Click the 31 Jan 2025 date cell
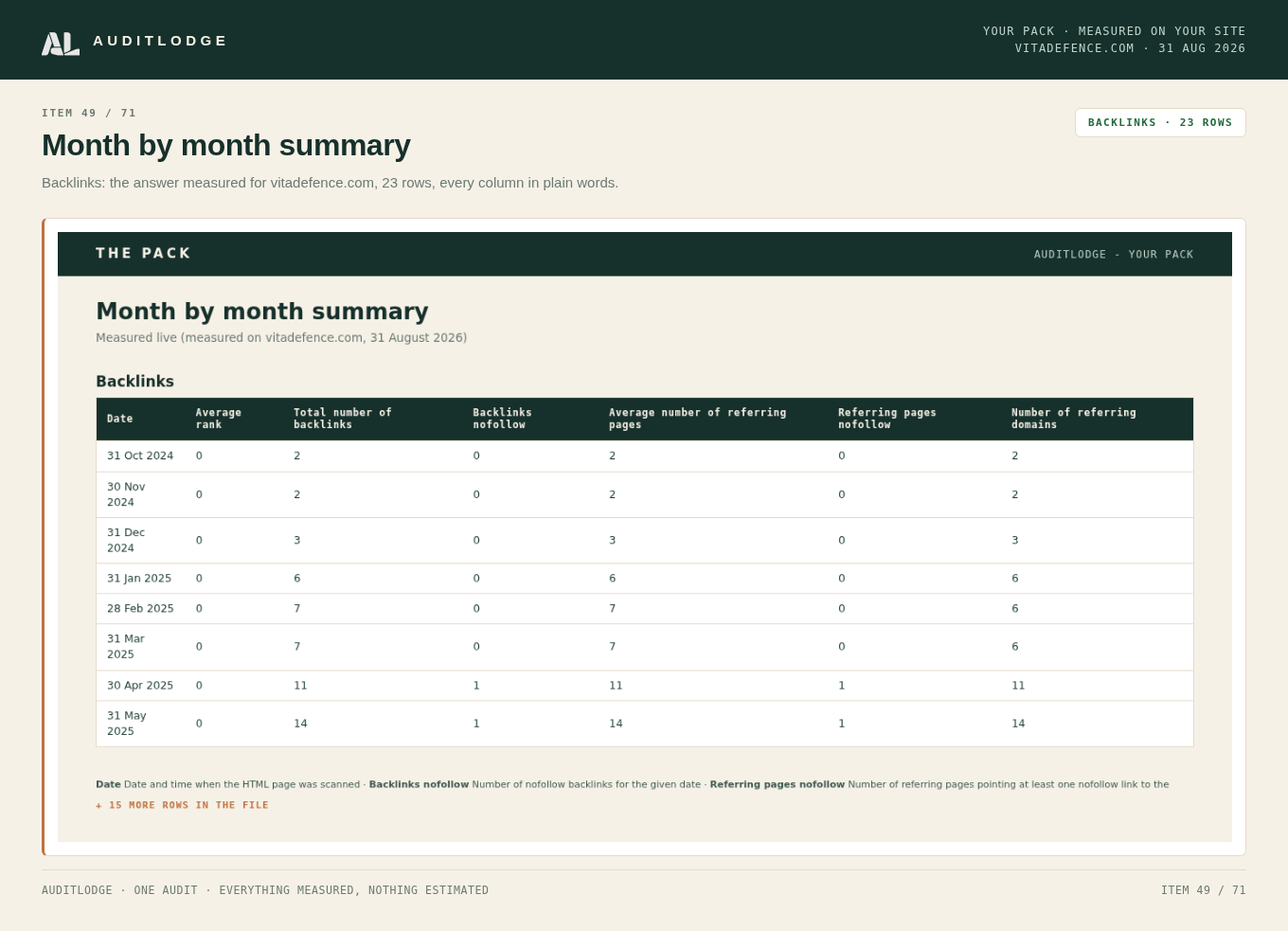 click(139, 578)
